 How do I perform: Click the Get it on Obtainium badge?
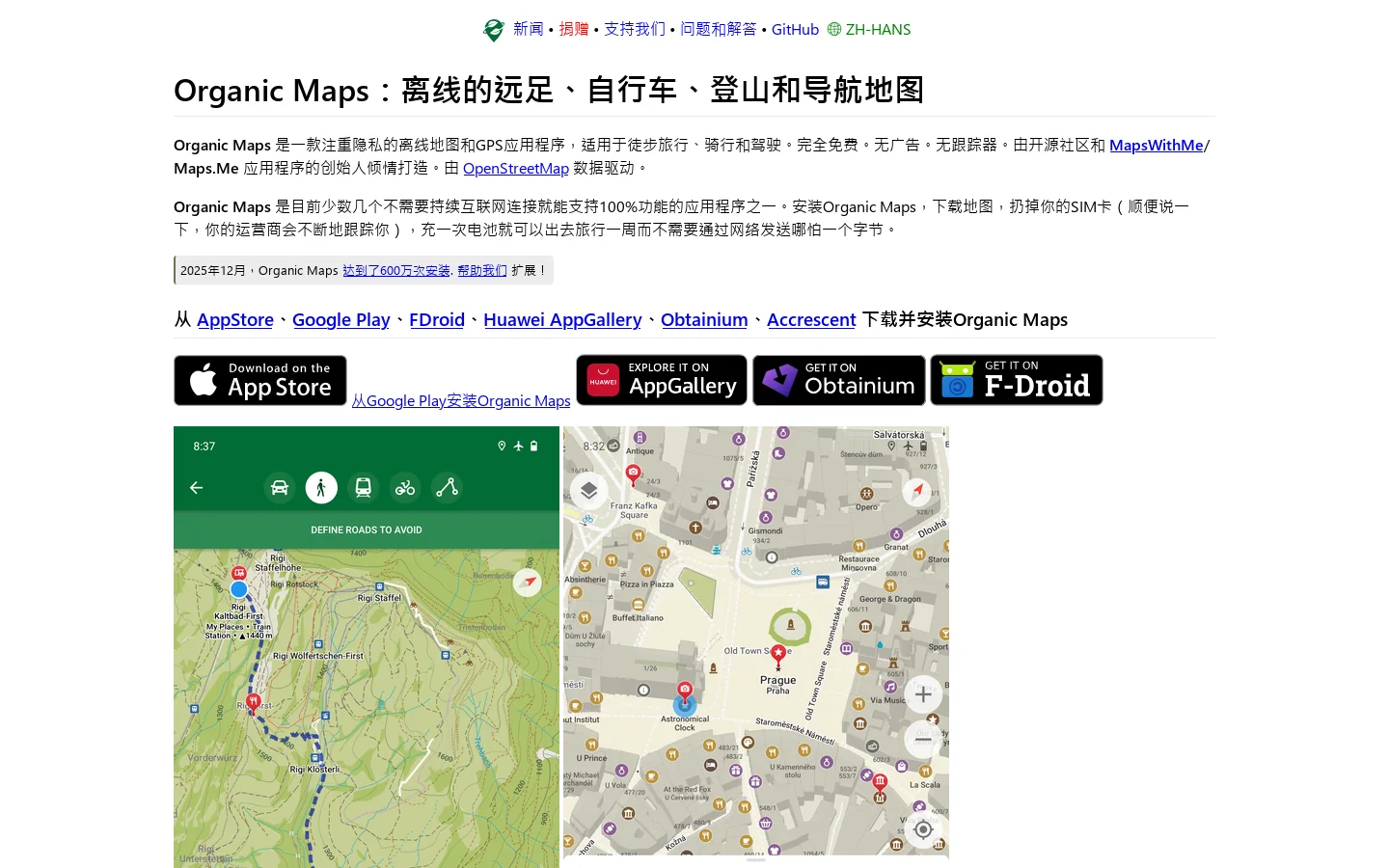(839, 380)
